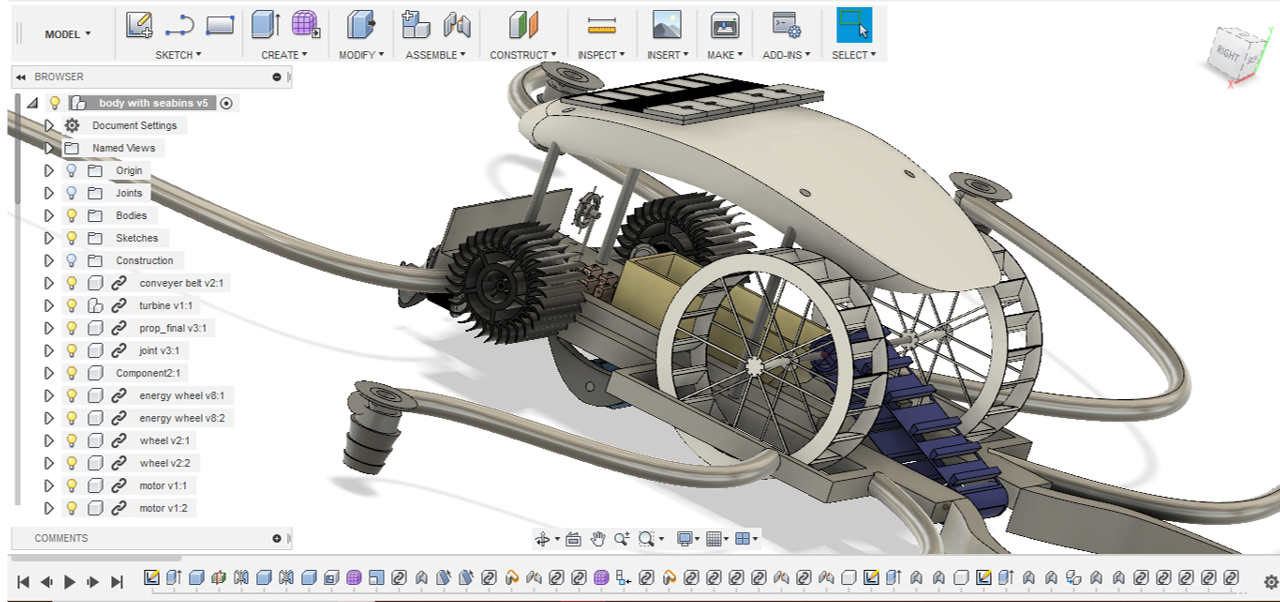The image size is (1280, 602).
Task: Open the MODEL workspace dropdown
Action: [68, 34]
